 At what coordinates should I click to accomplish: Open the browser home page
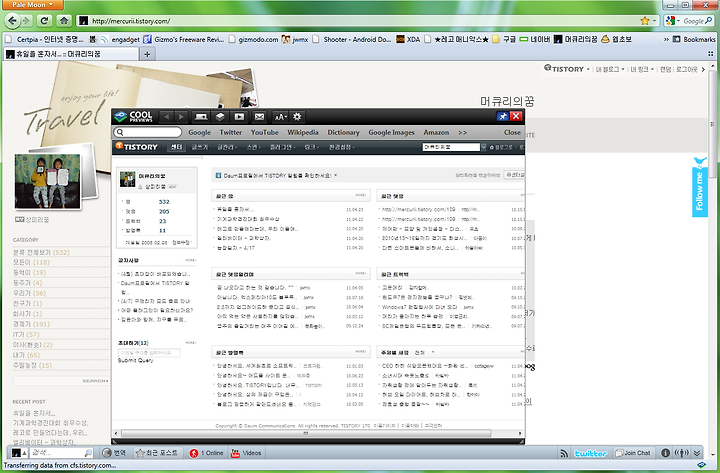click(x=64, y=20)
